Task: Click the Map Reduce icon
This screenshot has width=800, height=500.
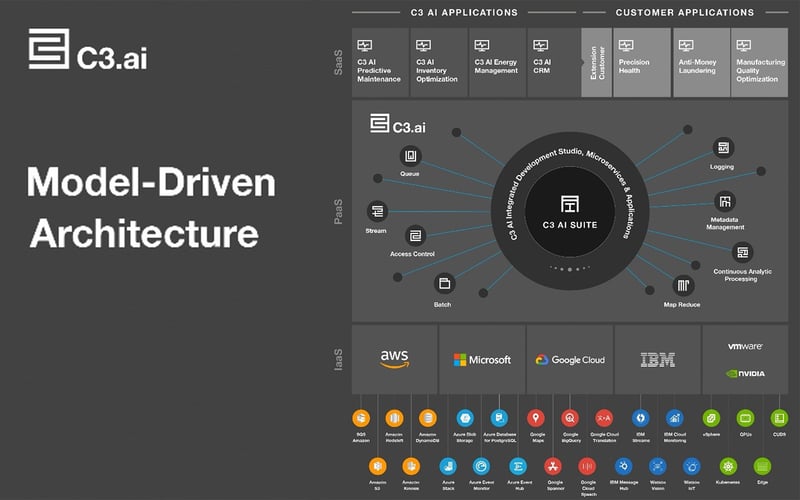Action: click(x=683, y=285)
